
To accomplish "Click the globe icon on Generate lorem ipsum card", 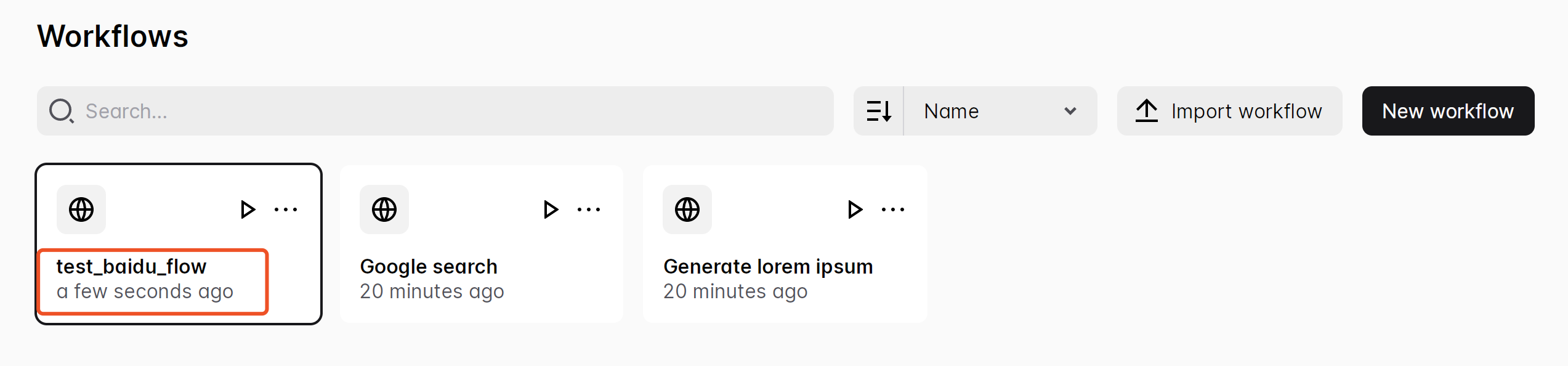I will 687,209.
